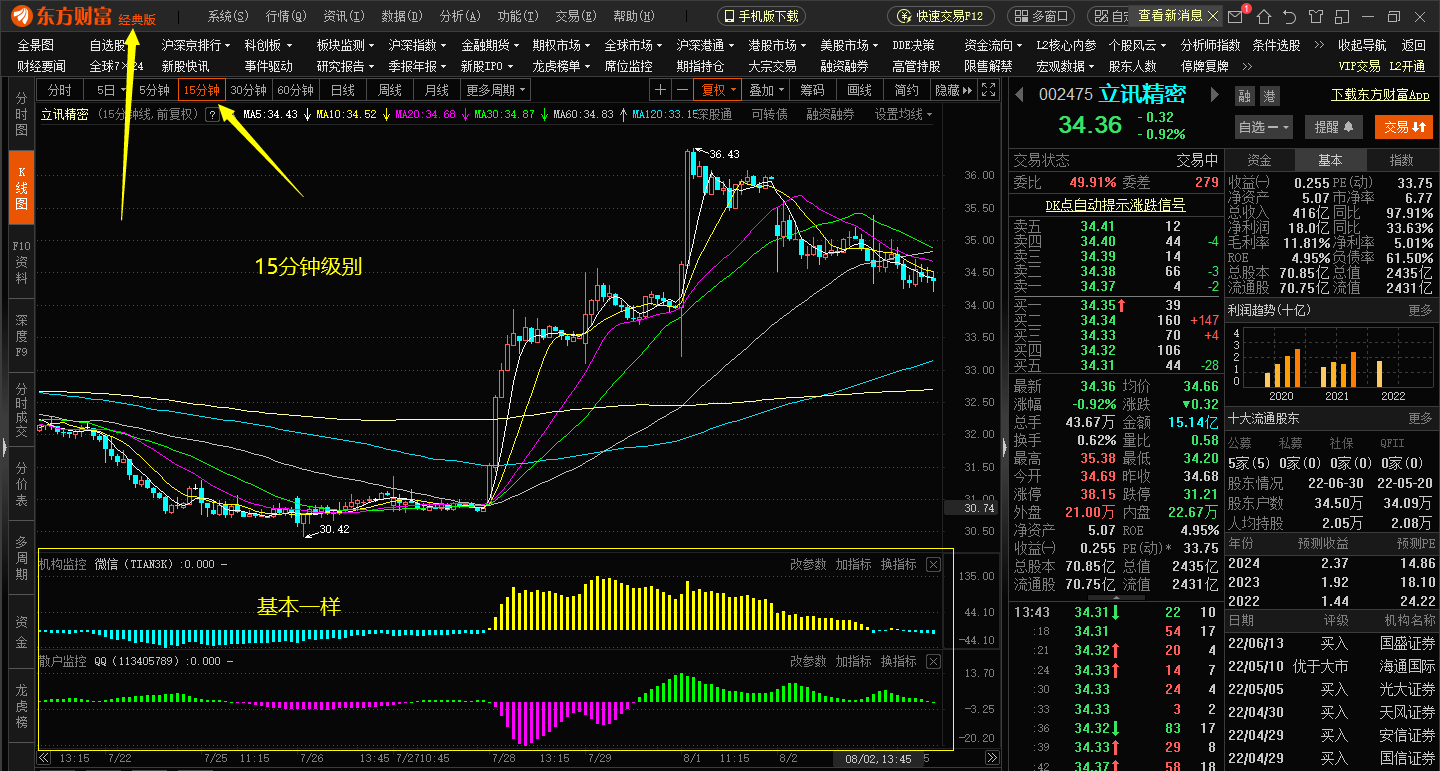Image resolution: width=1440 pixels, height=771 pixels.
Task: Switch chart to 5分钟 period
Action: tap(154, 90)
